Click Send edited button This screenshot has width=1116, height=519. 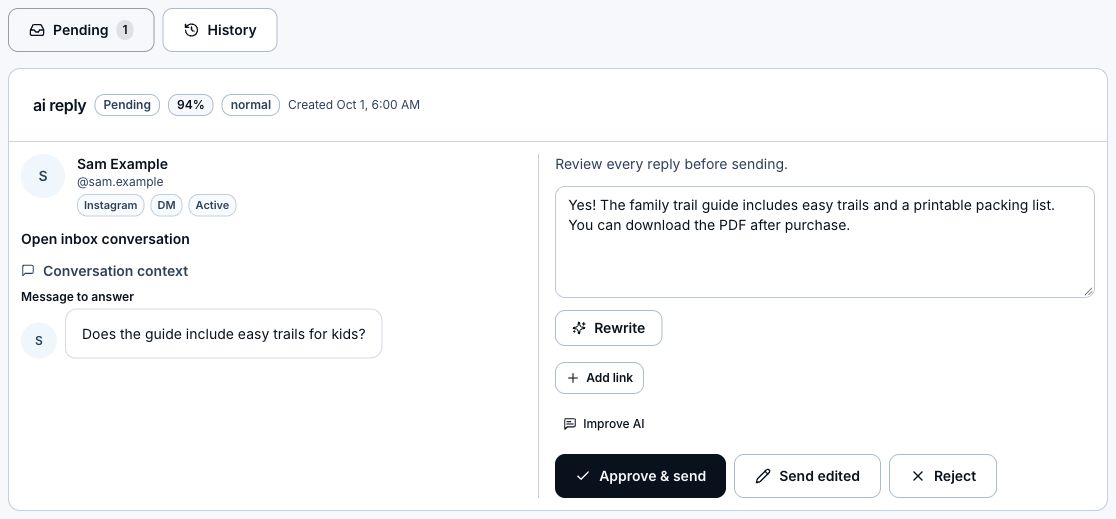(x=807, y=476)
